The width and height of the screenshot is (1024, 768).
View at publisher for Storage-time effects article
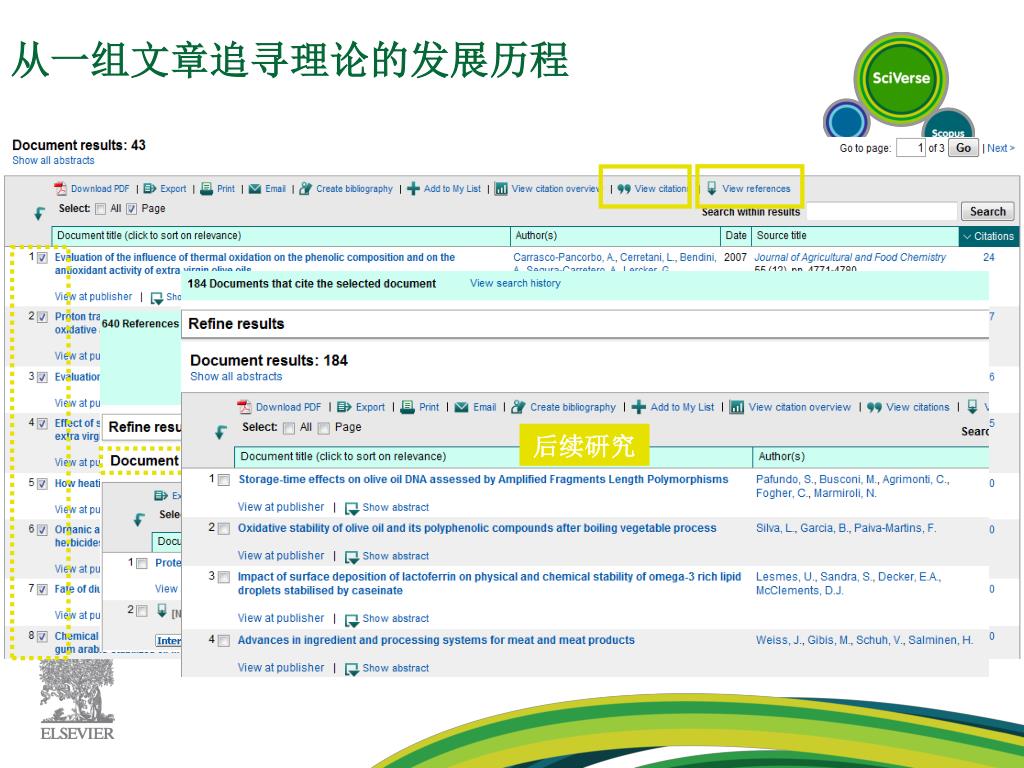(x=281, y=507)
